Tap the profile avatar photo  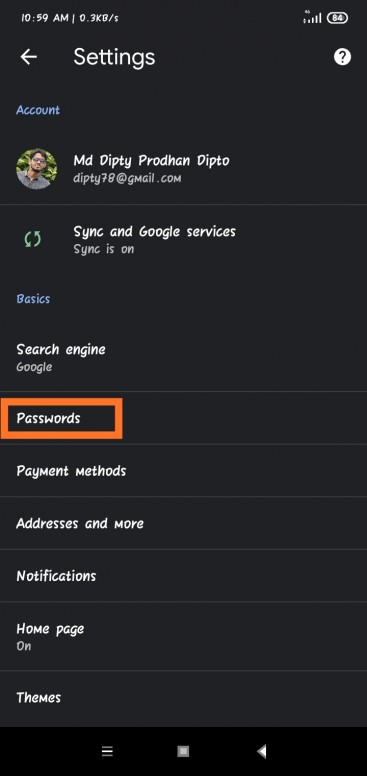37,169
